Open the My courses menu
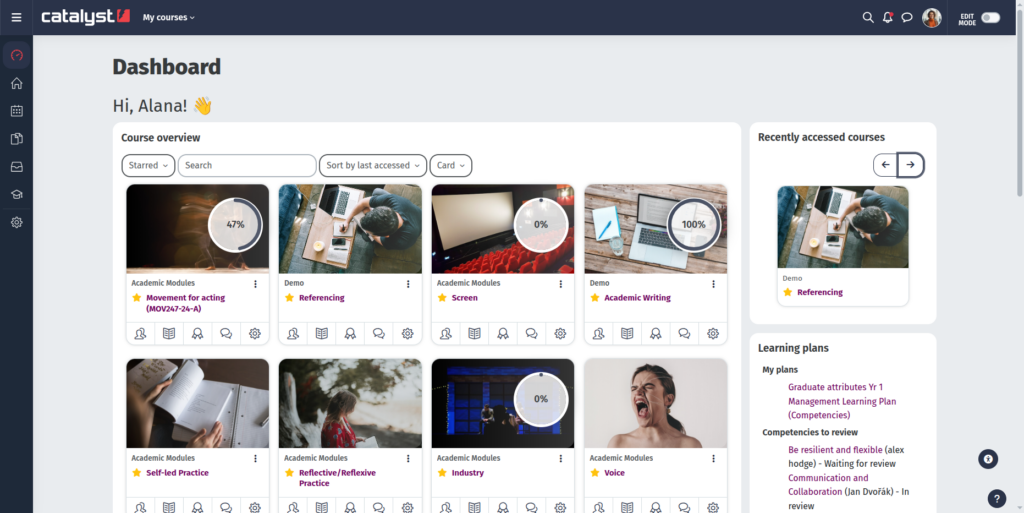Screen dimensions: 1024x513 click(168, 17)
